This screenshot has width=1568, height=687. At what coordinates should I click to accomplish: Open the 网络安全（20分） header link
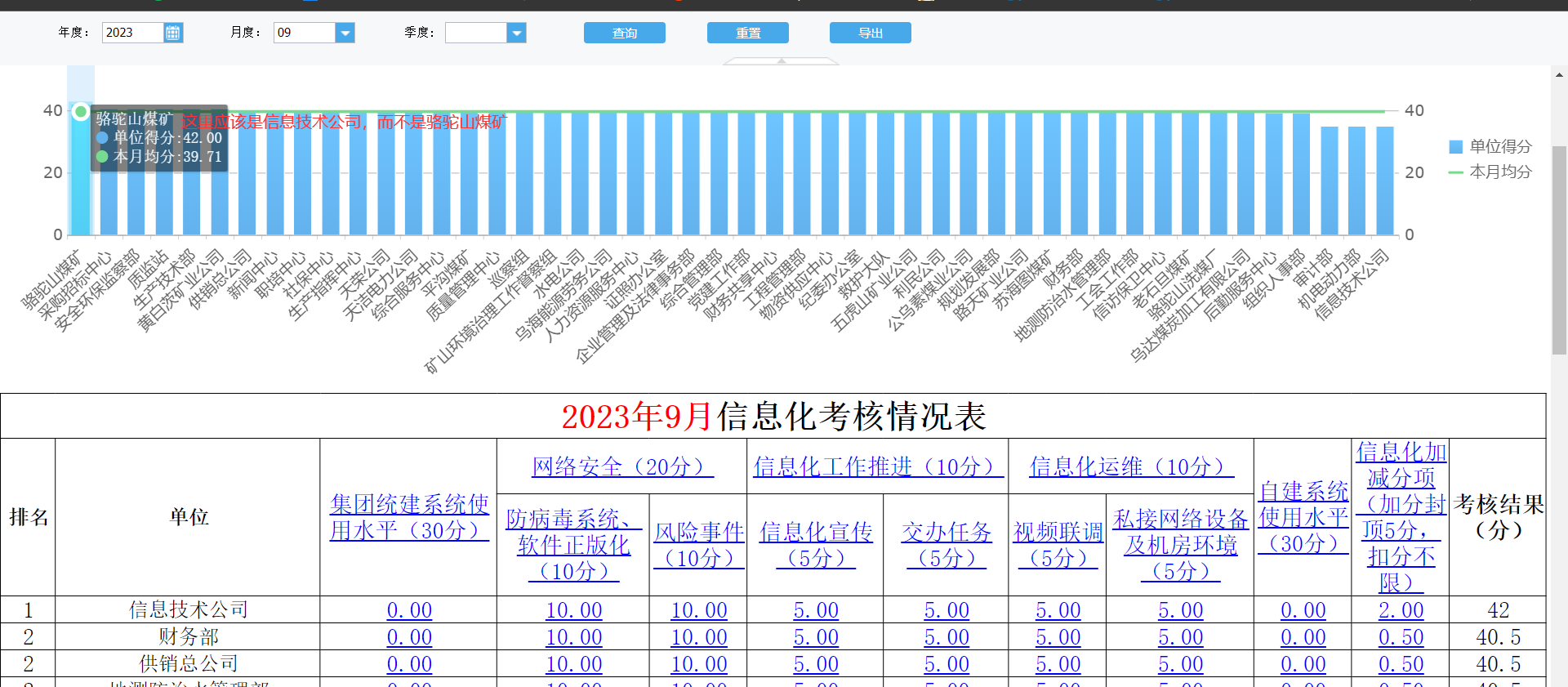[622, 466]
